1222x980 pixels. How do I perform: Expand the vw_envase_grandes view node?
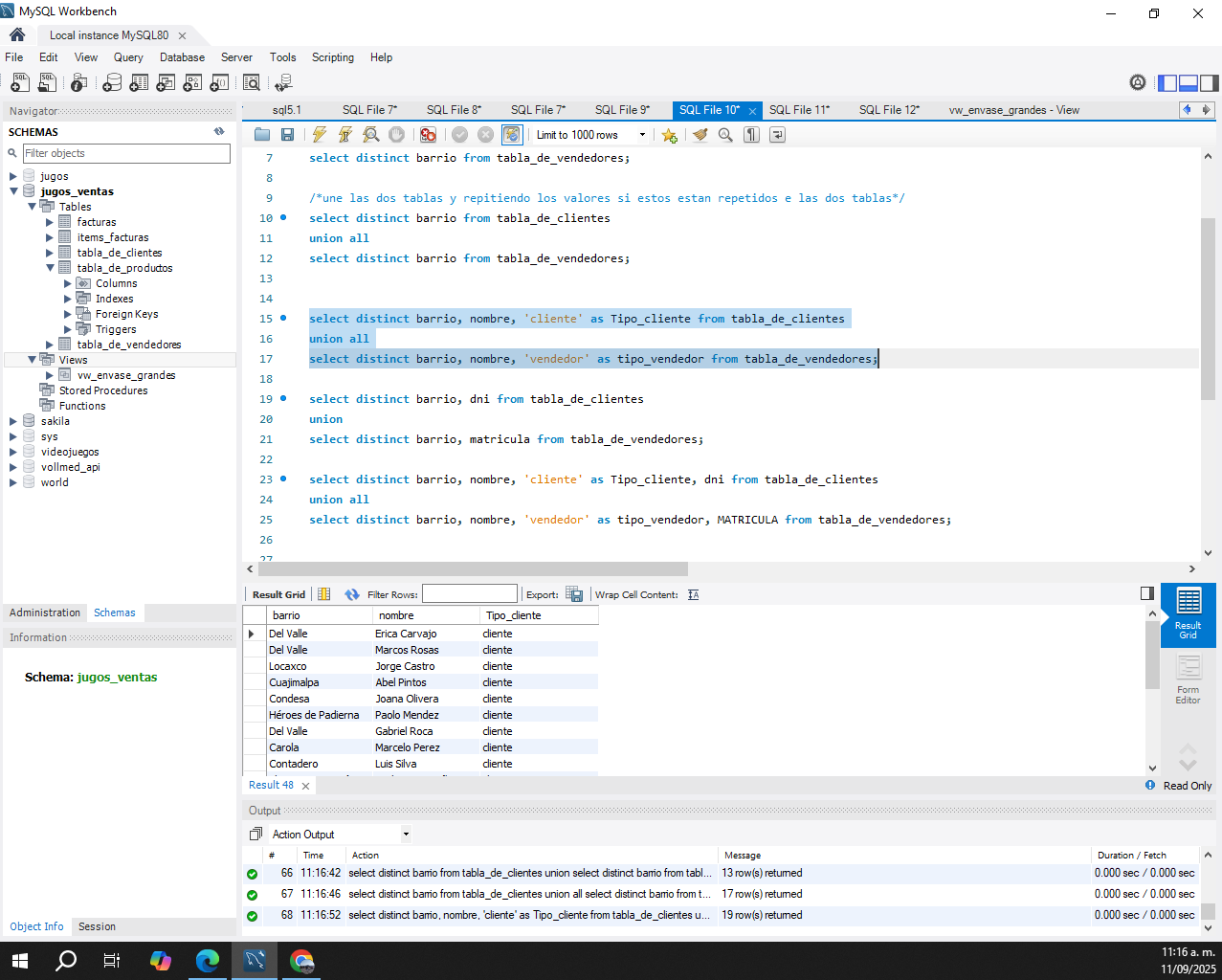click(x=50, y=375)
